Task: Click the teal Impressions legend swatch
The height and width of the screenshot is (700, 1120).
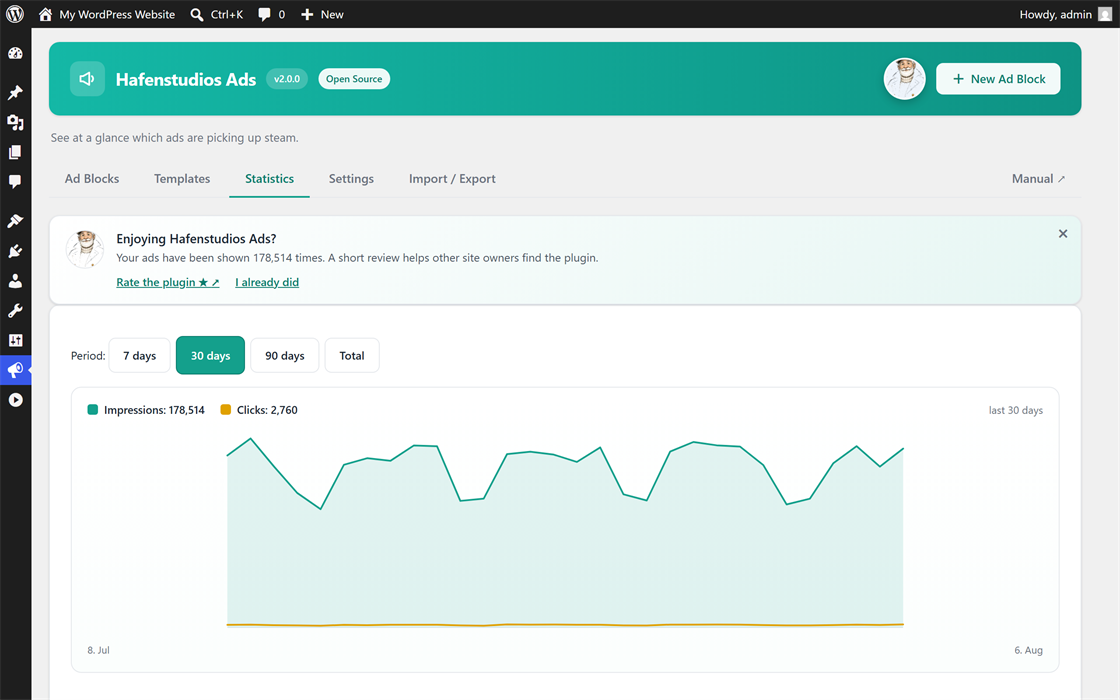Action: 92,409
